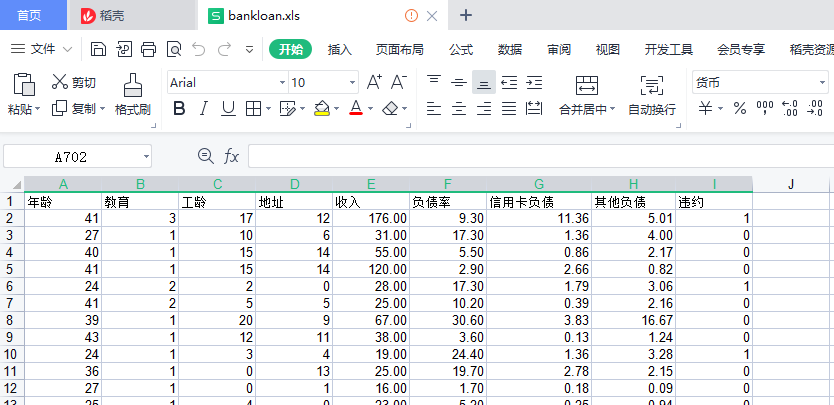The width and height of the screenshot is (834, 405).
Task: Apply percent style format
Action: coord(739,109)
